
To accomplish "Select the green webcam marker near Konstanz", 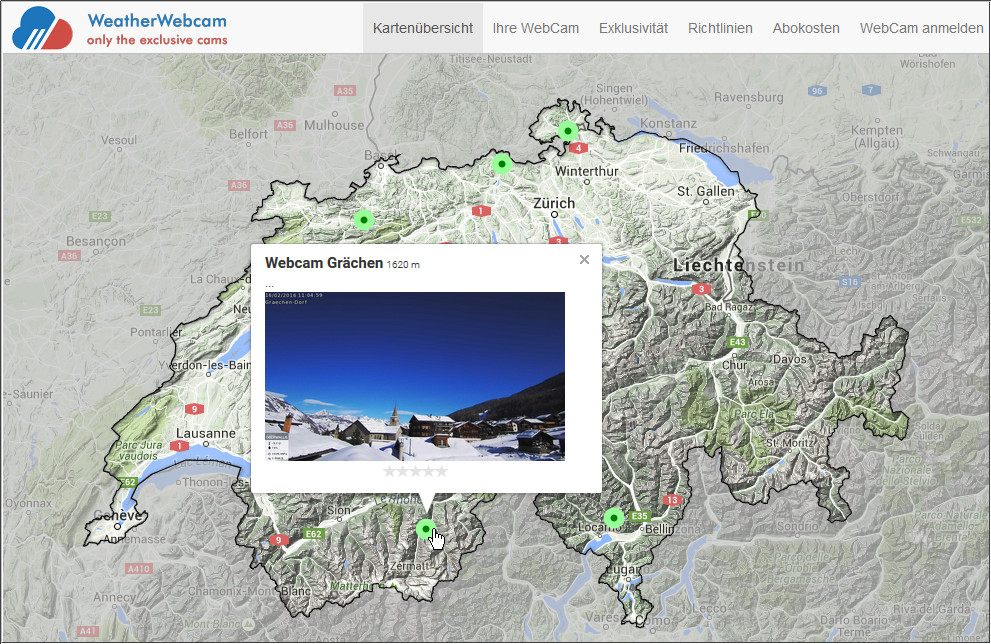I will (568, 131).
